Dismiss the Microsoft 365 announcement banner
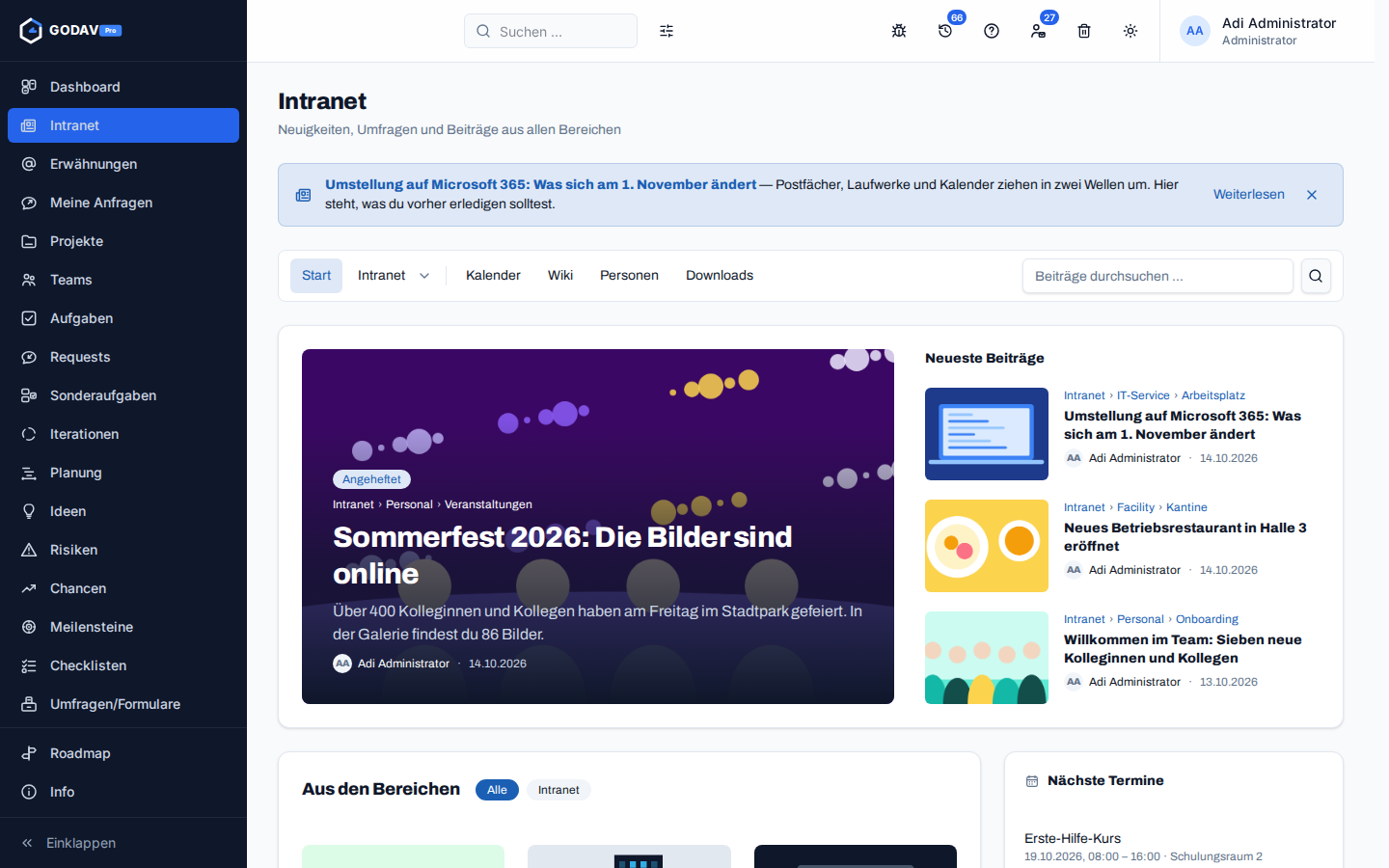Viewport: 1389px width, 868px height. click(1312, 195)
